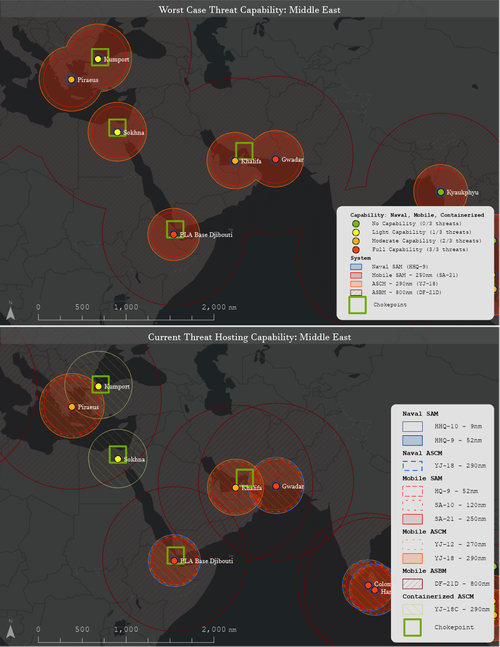
Task: Click the 'Piraeus' label in the Current Threat map
Action: coord(88,407)
